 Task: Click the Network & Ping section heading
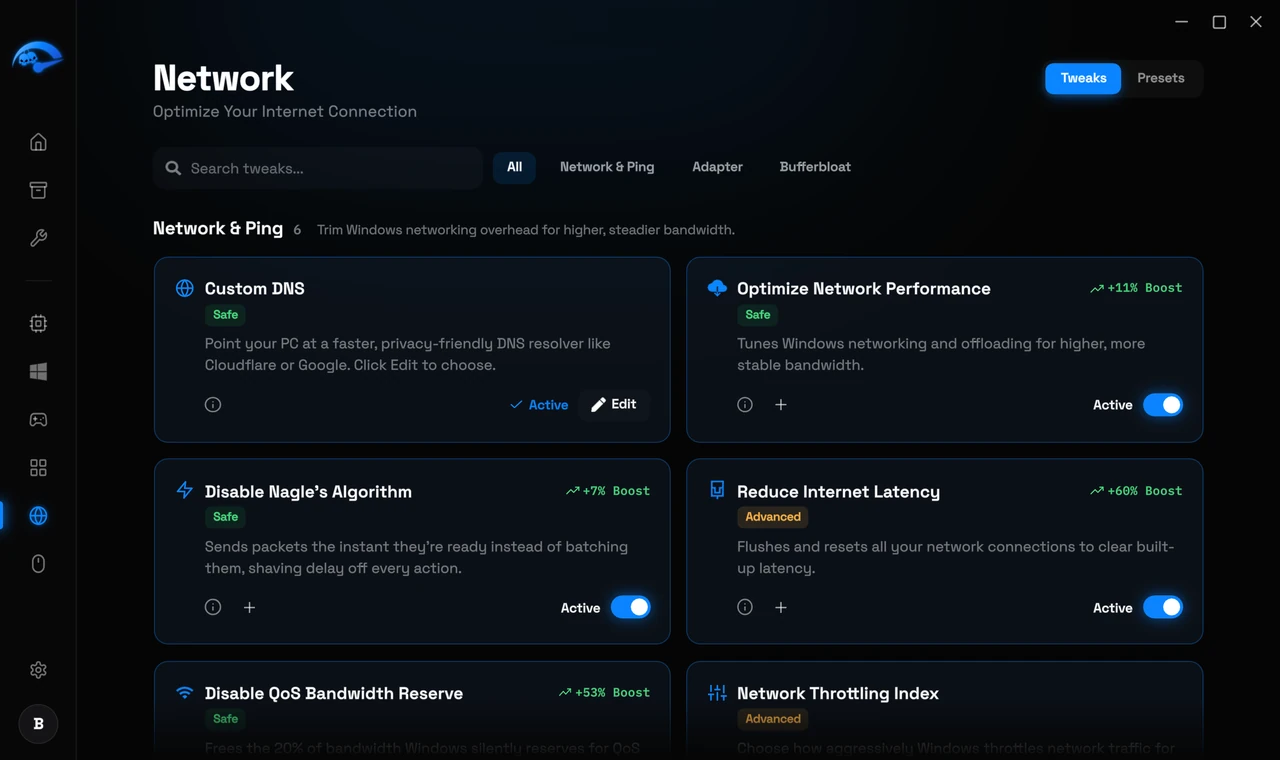click(218, 228)
